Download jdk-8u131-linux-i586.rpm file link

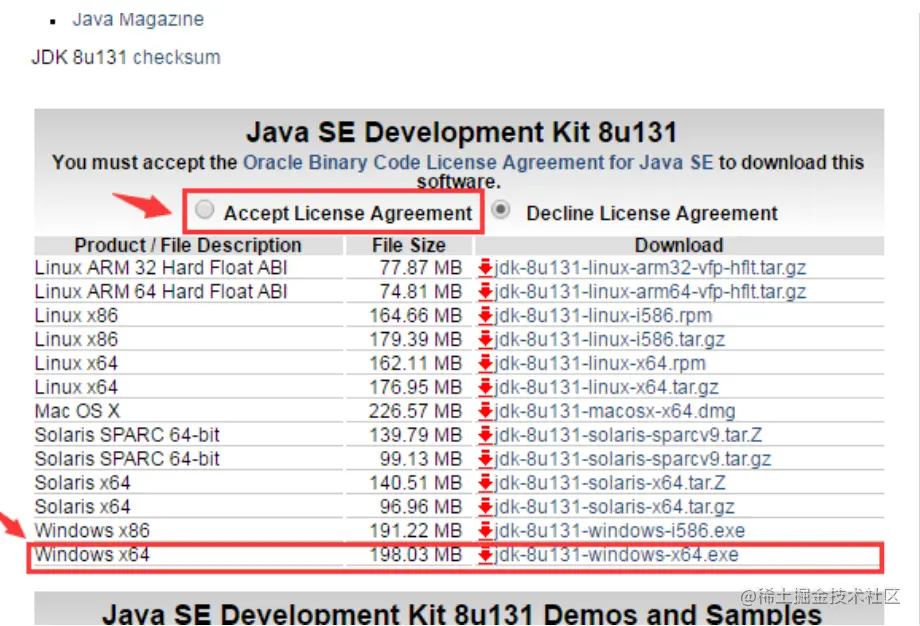[603, 316]
